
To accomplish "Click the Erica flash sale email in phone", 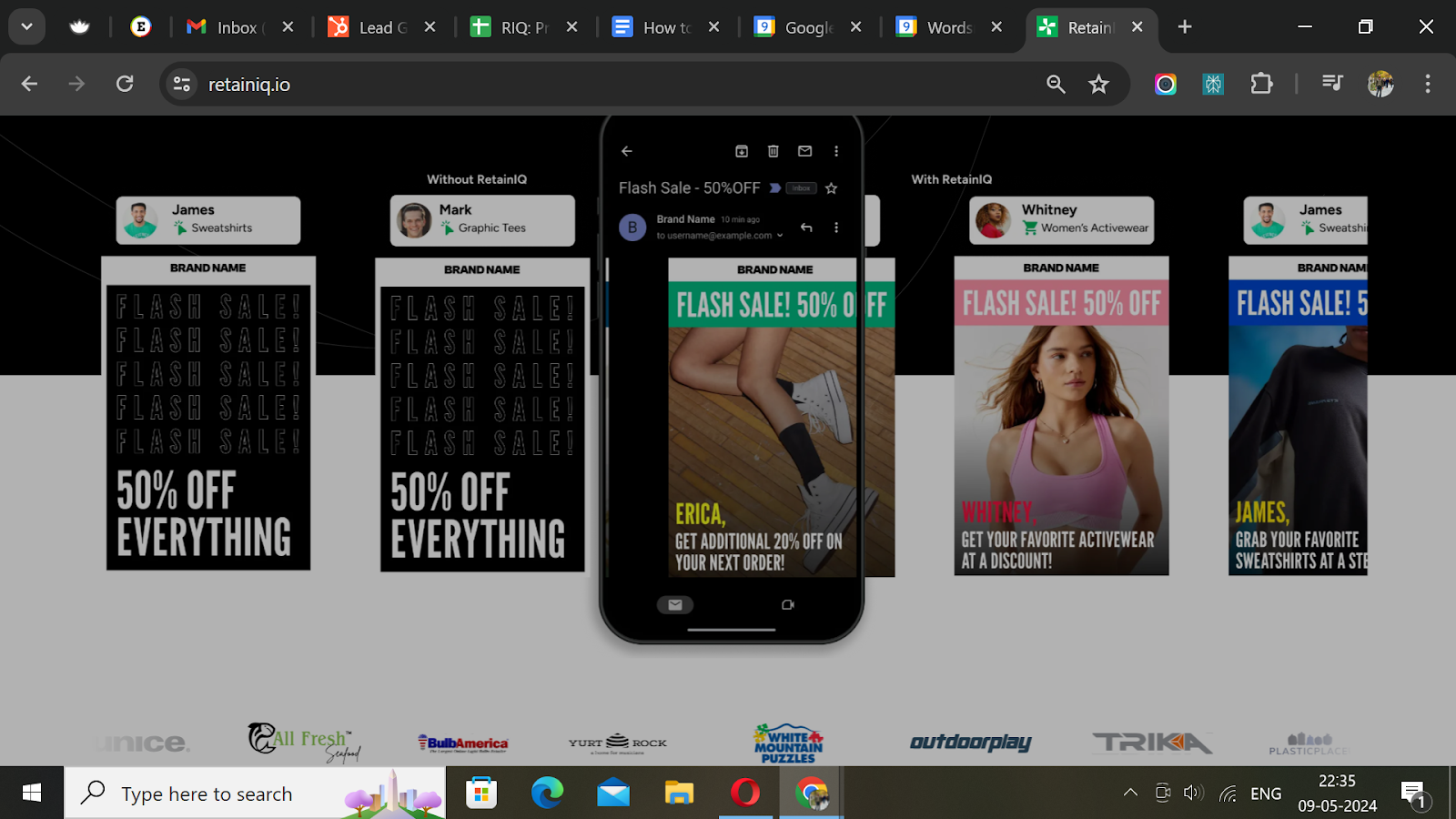I will pos(763,418).
